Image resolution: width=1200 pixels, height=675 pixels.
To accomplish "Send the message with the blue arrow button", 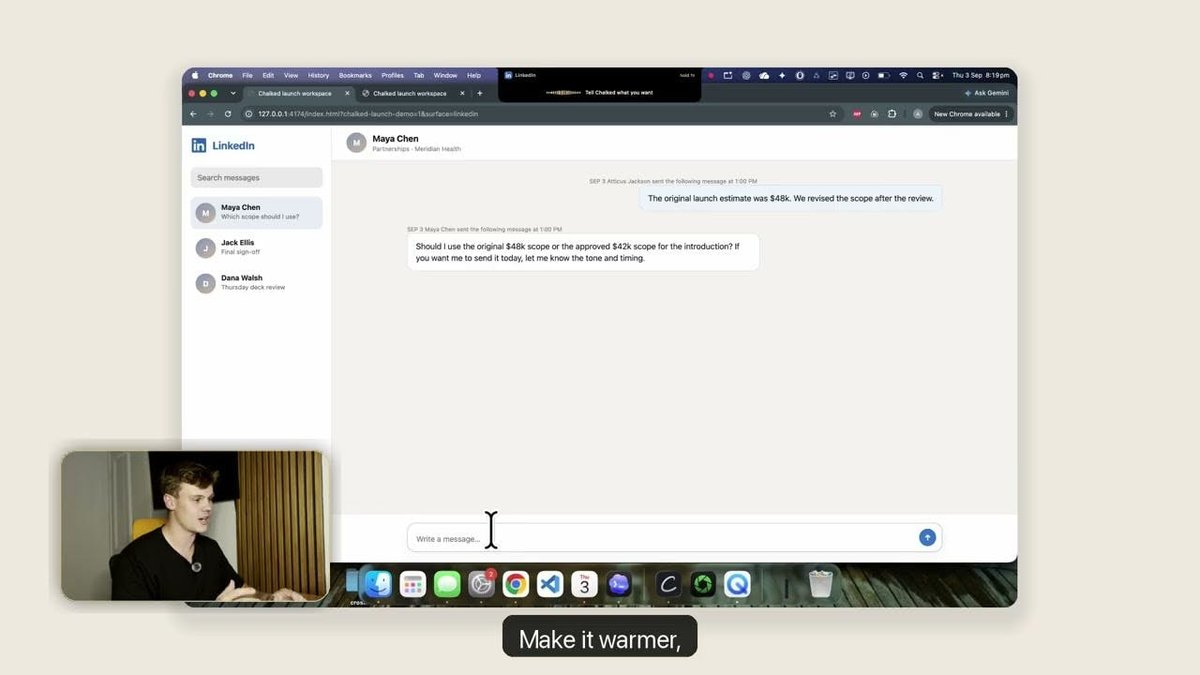I will coord(927,537).
